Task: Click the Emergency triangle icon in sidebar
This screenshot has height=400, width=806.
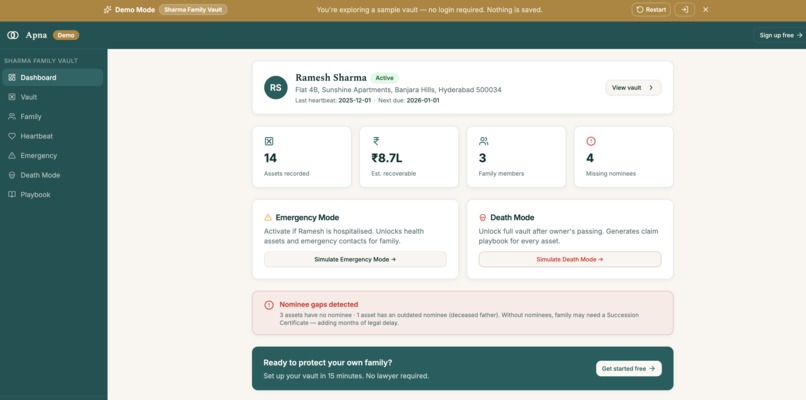Action: pyautogui.click(x=12, y=156)
